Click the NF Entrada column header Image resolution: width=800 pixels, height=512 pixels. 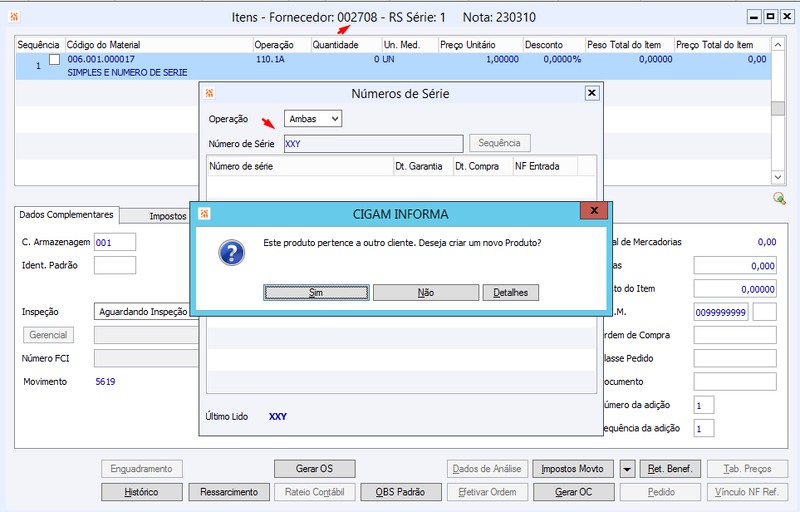pos(545,166)
